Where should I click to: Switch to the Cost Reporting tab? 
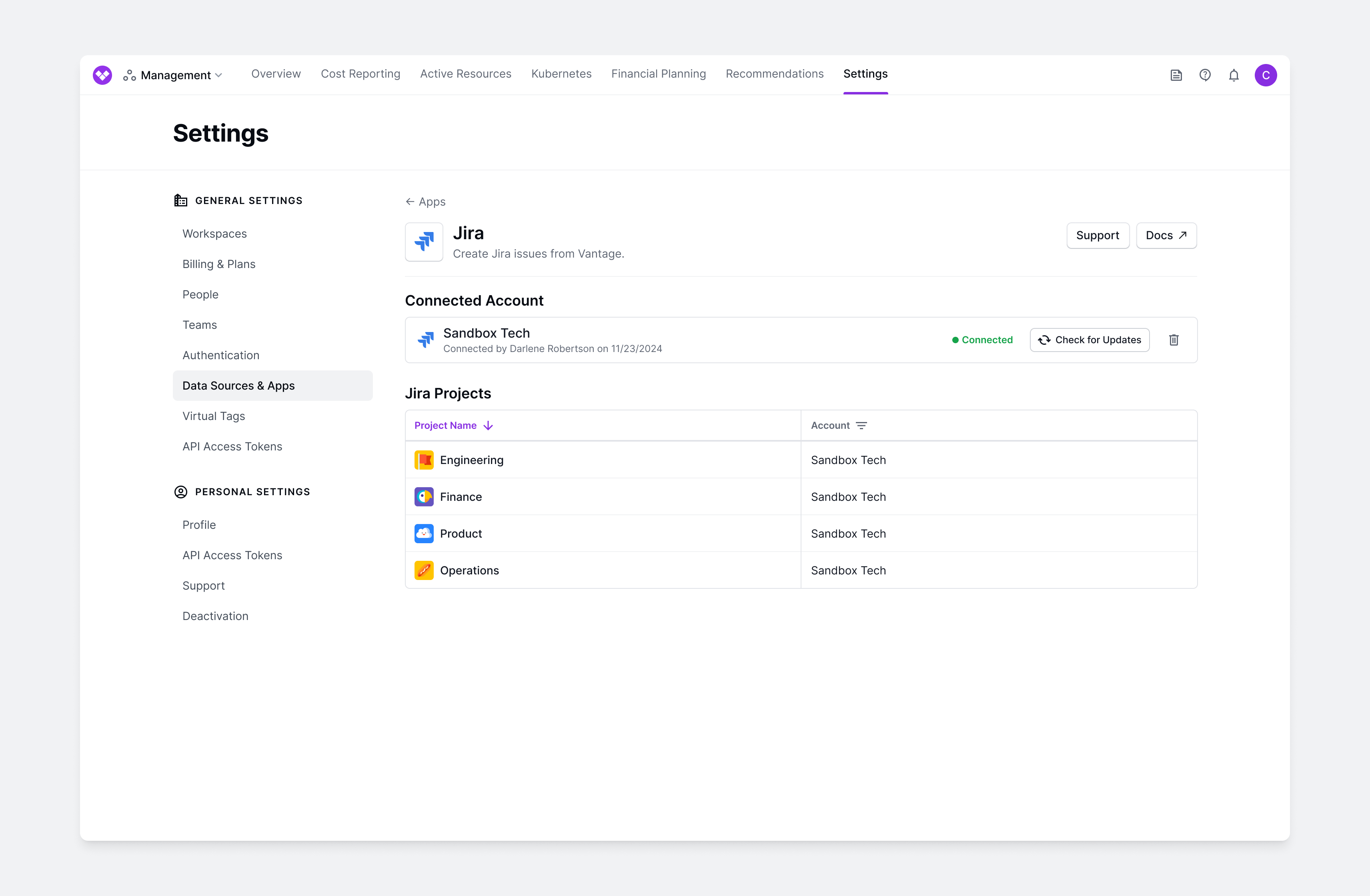tap(361, 74)
